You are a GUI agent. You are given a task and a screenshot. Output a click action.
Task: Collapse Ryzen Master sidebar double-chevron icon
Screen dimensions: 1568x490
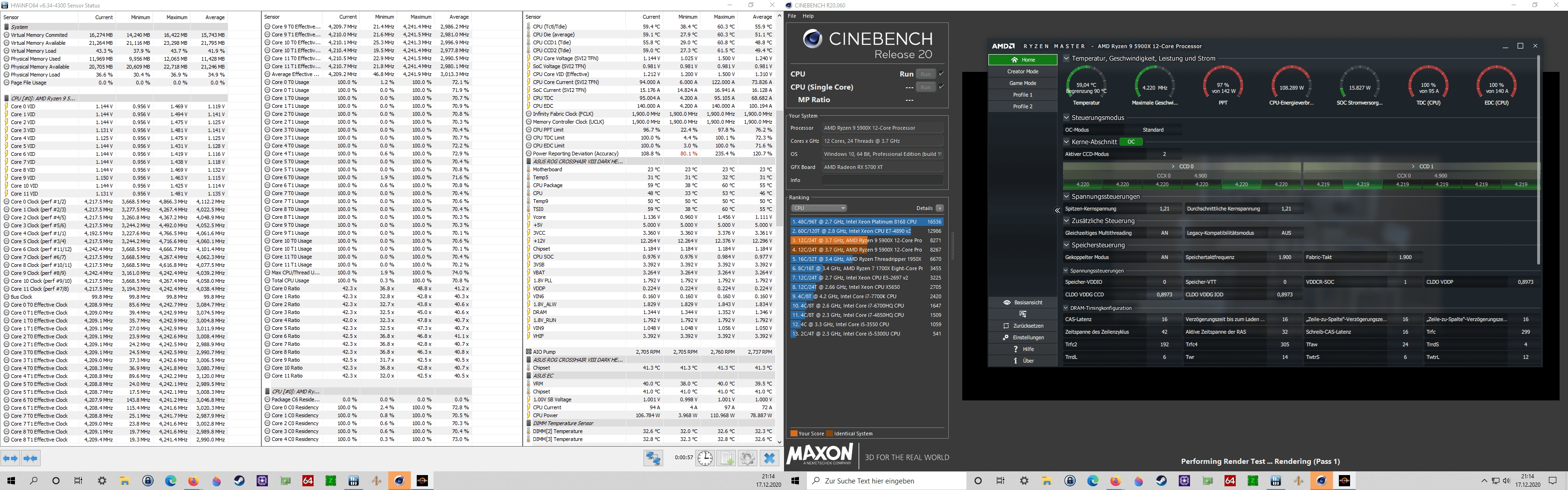click(x=1057, y=210)
